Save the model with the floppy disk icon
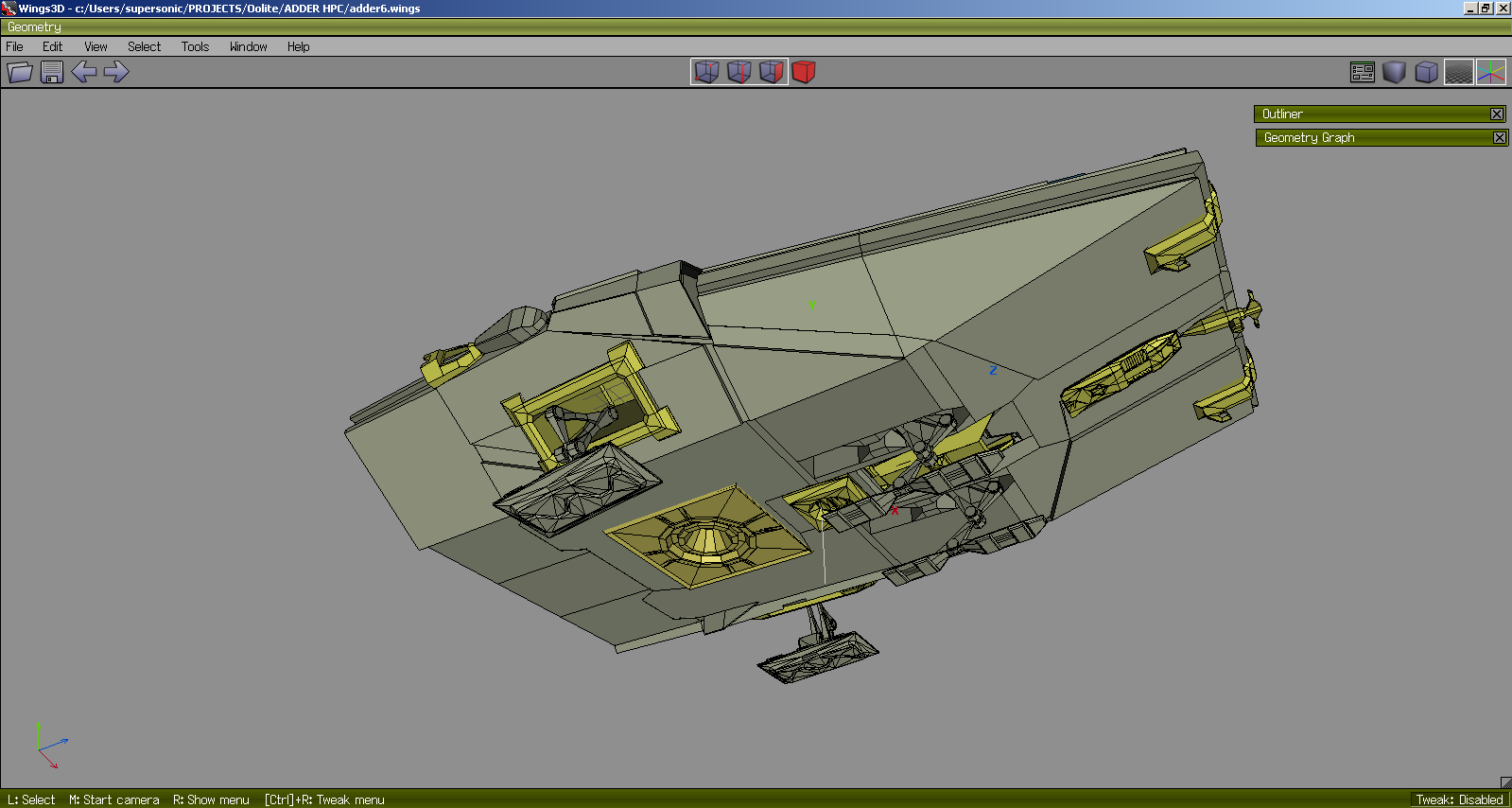 point(52,72)
